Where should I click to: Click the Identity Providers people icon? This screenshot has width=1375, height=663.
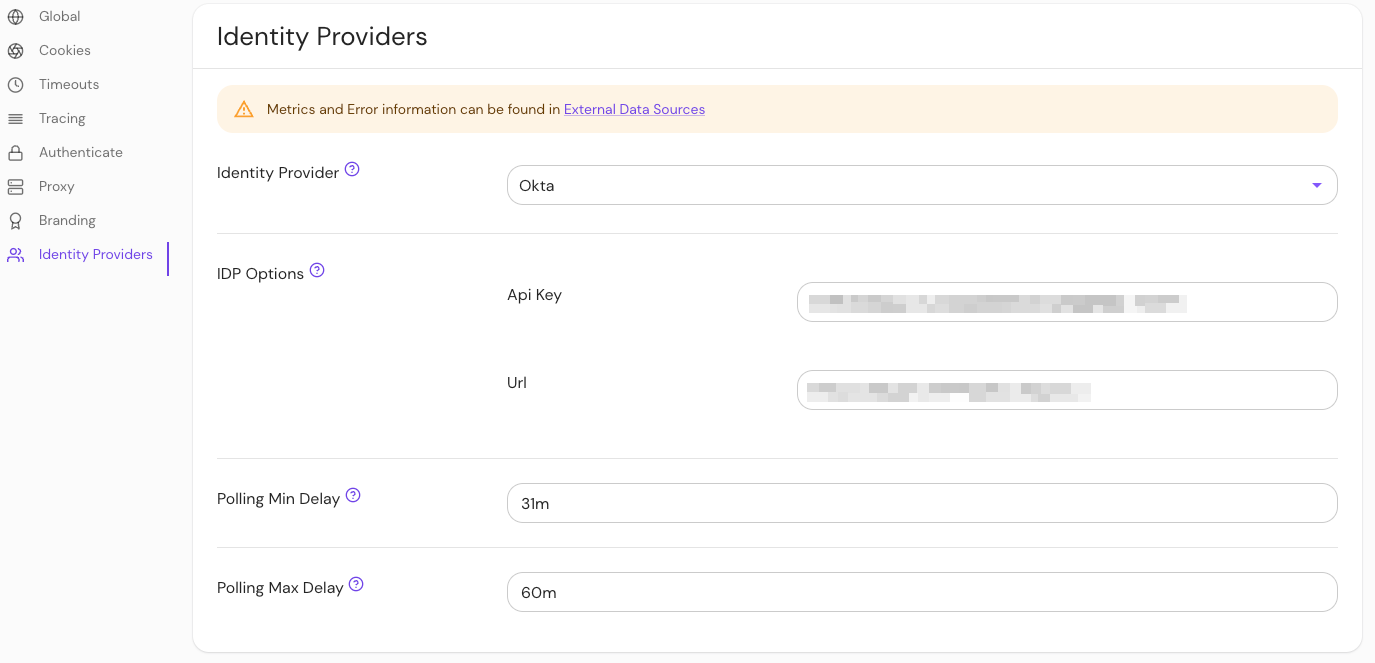16,255
